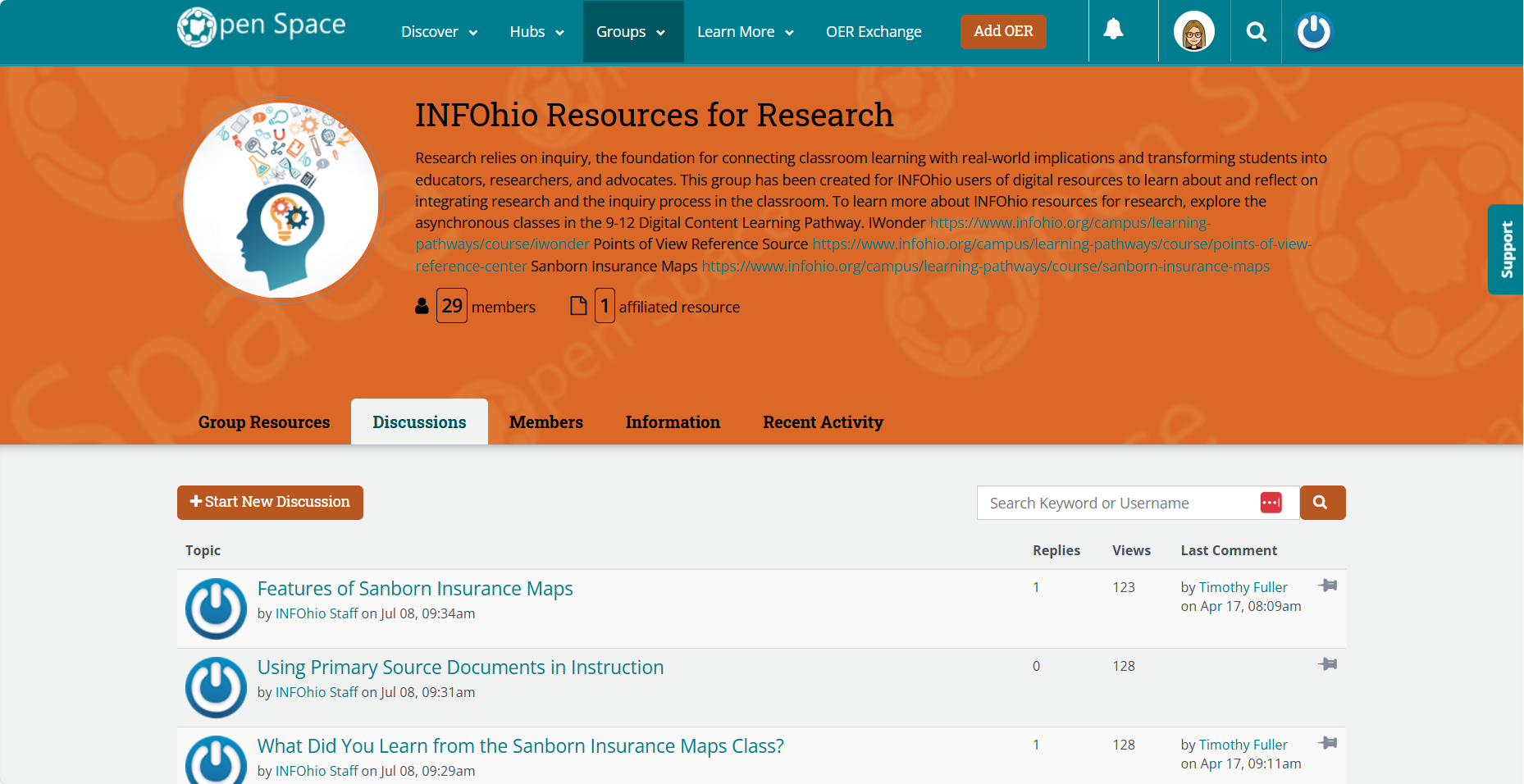This screenshot has width=1524, height=784.
Task: Expand the Discover dropdown menu
Action: click(x=439, y=32)
